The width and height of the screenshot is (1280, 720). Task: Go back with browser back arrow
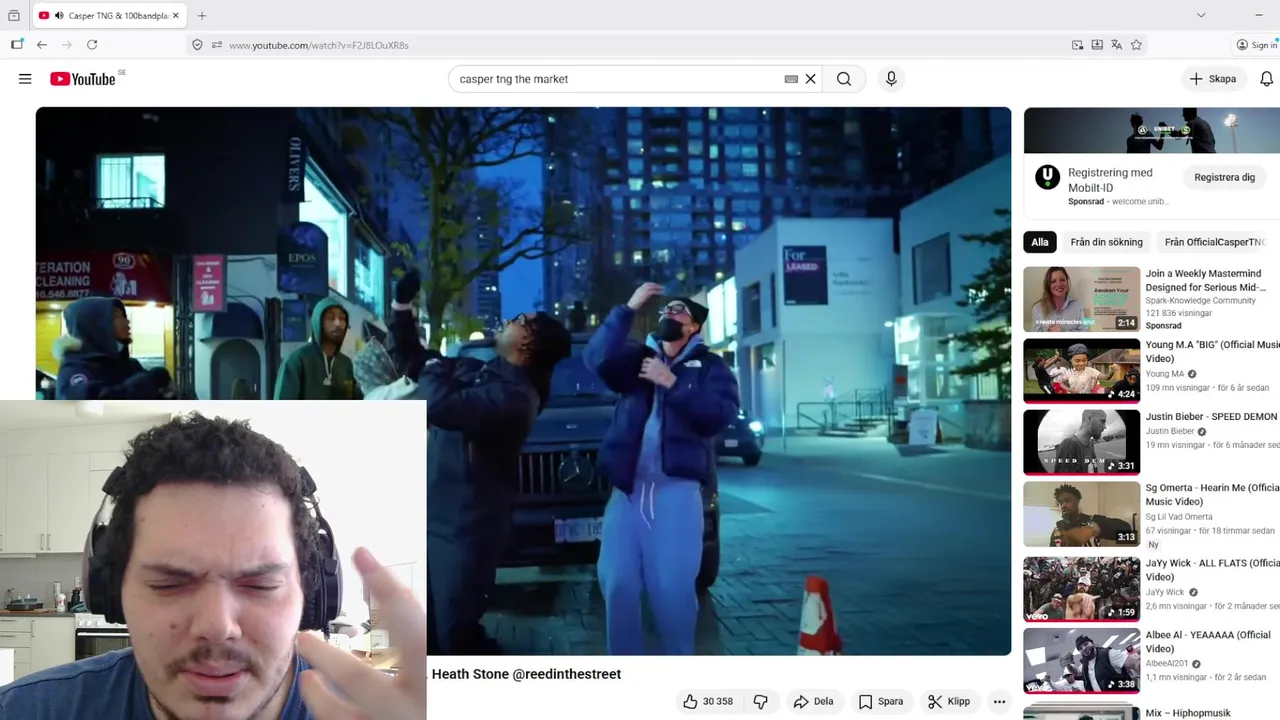coord(42,45)
